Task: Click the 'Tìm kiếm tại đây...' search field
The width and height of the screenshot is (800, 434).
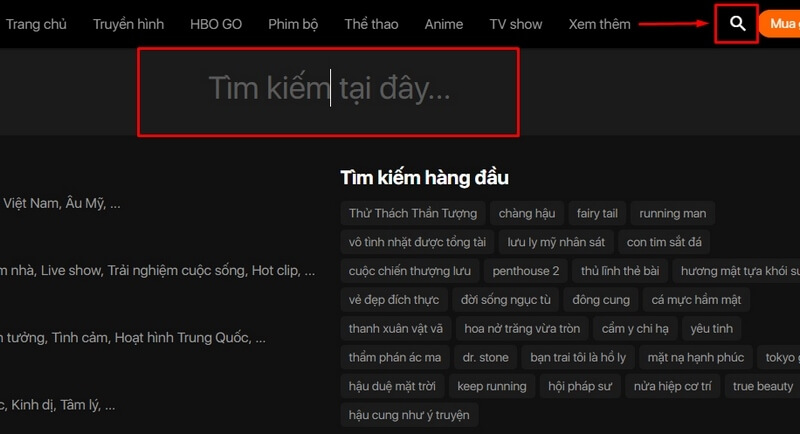Action: (x=328, y=91)
